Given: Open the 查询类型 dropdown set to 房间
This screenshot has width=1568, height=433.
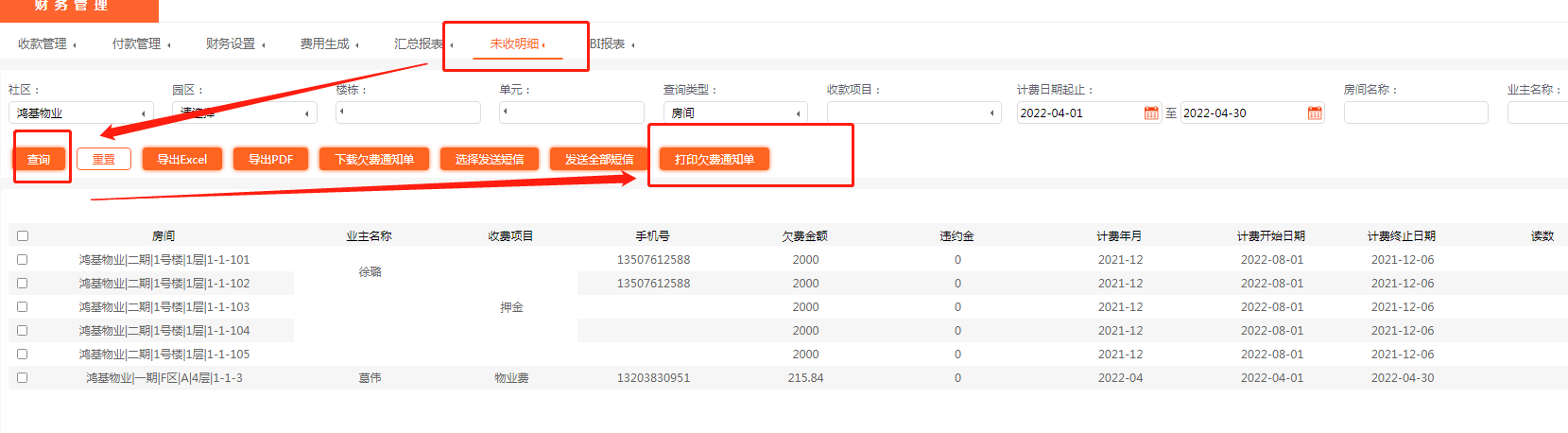Looking at the screenshot, I should pos(735,113).
